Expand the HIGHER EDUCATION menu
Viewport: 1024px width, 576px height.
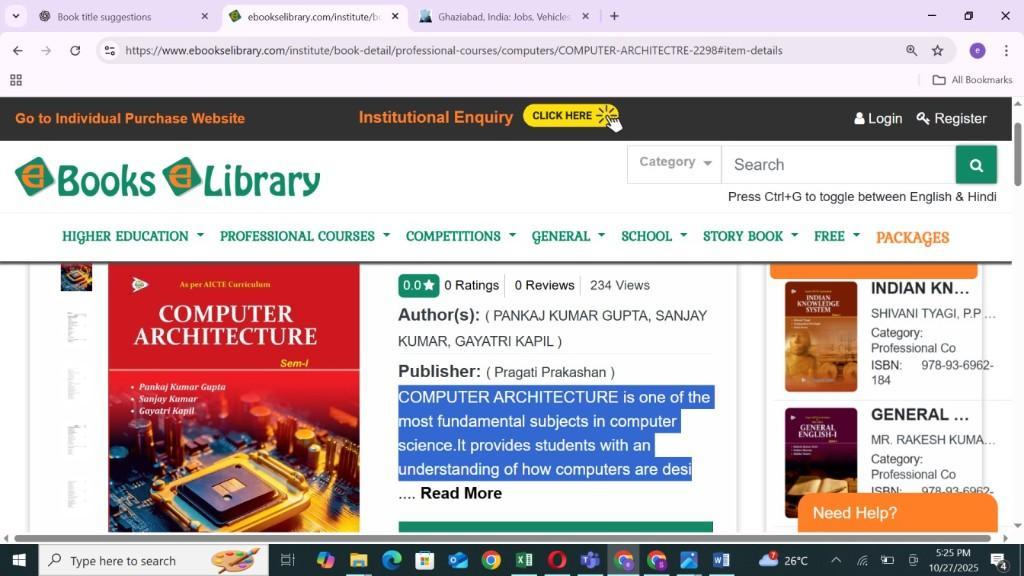(133, 236)
